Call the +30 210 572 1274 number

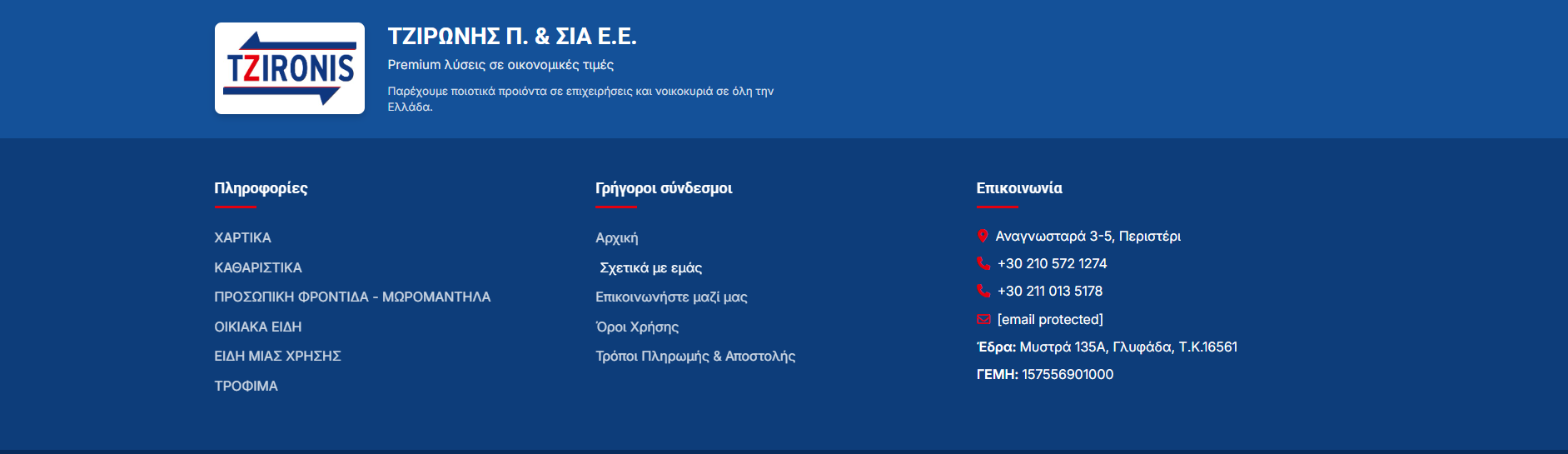[x=1052, y=264]
